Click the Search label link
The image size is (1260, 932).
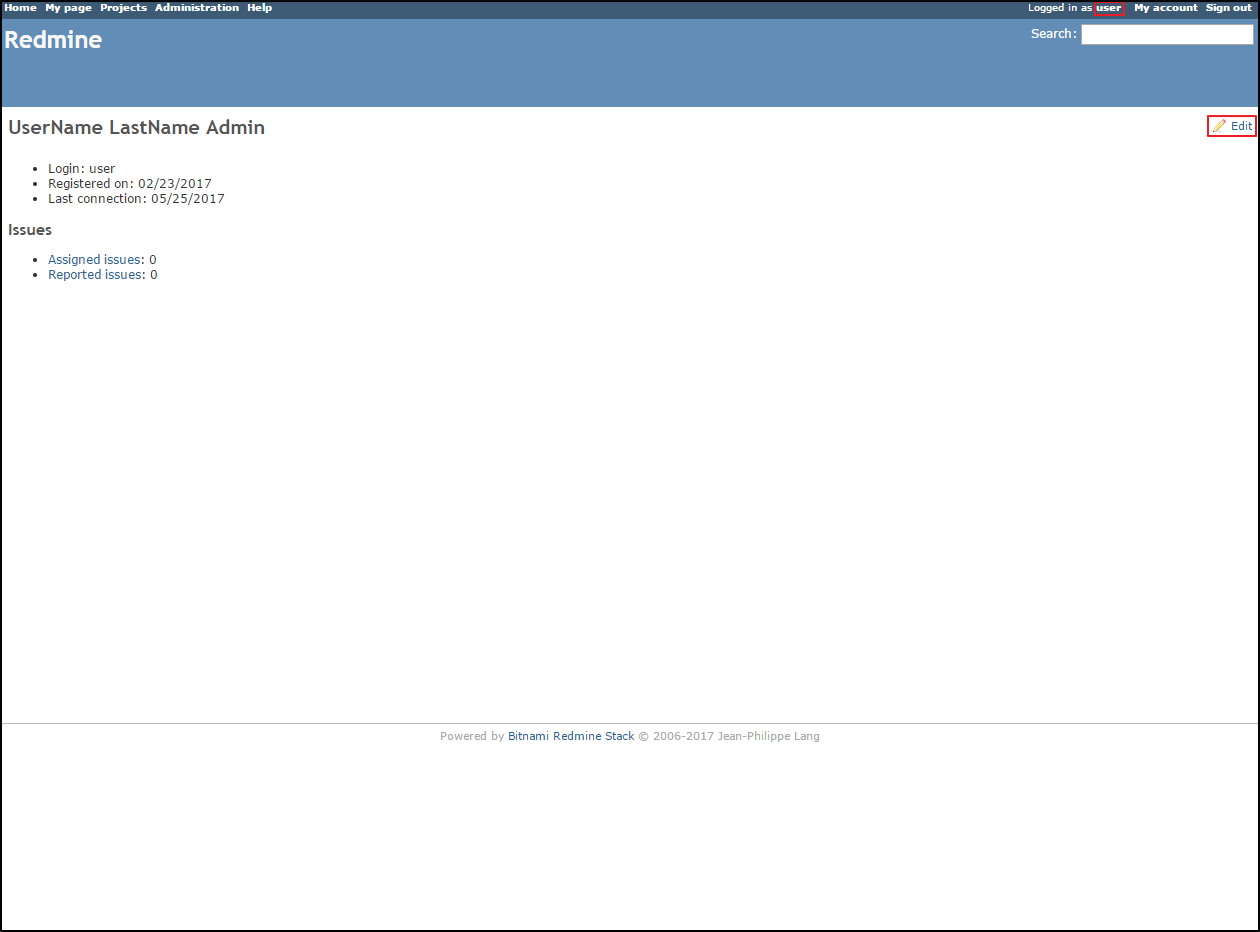(x=1053, y=34)
